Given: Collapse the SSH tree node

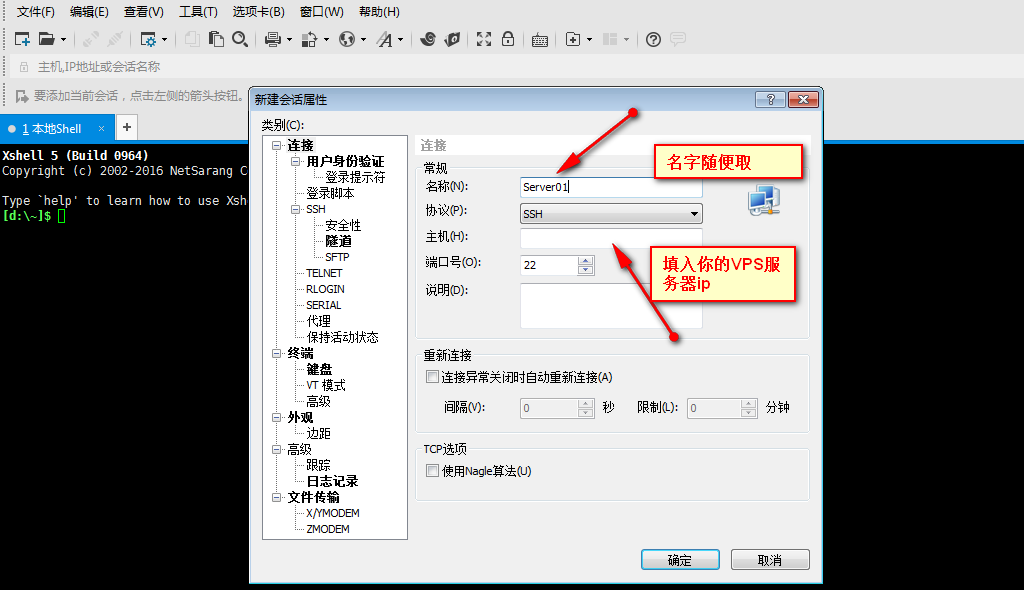Looking at the screenshot, I should click(295, 209).
